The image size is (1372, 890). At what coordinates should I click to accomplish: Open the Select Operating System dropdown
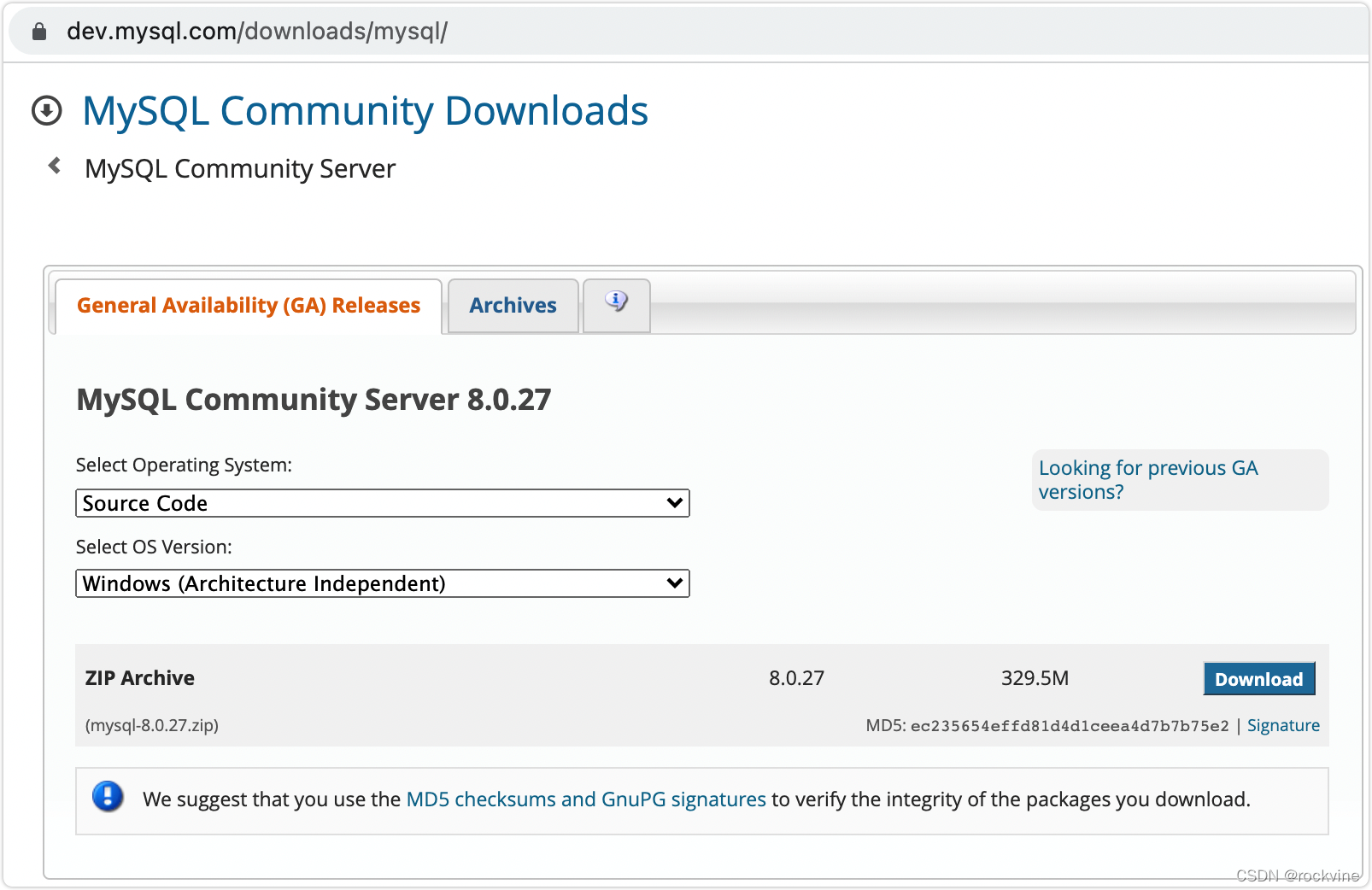tap(383, 503)
